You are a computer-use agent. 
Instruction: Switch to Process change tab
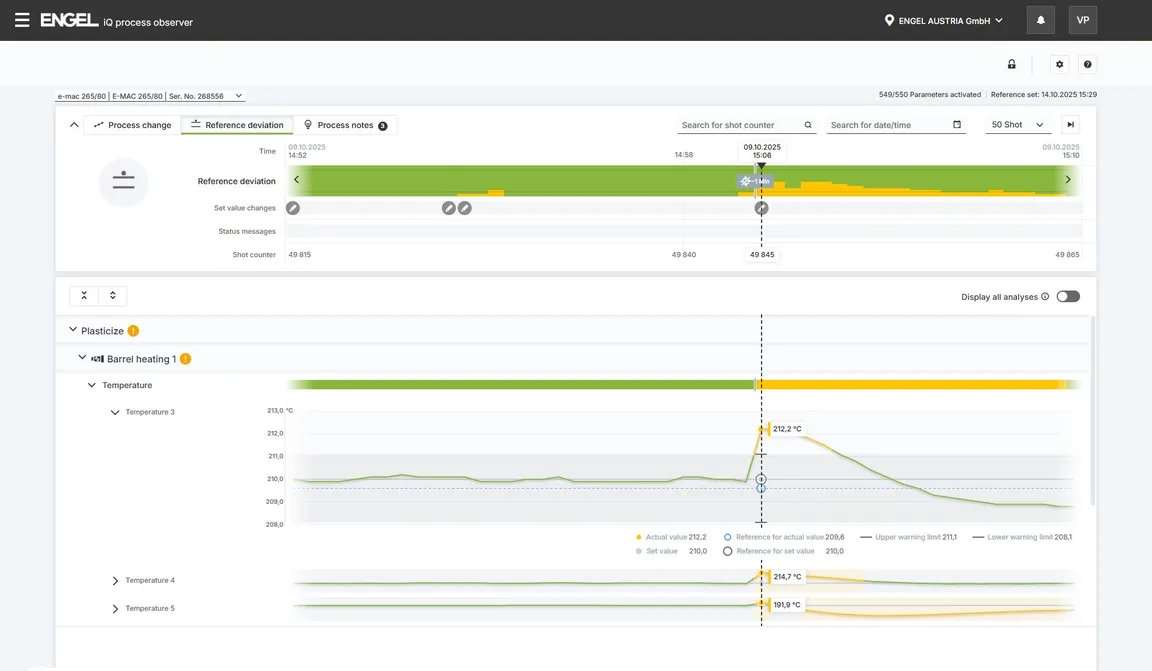click(132, 125)
